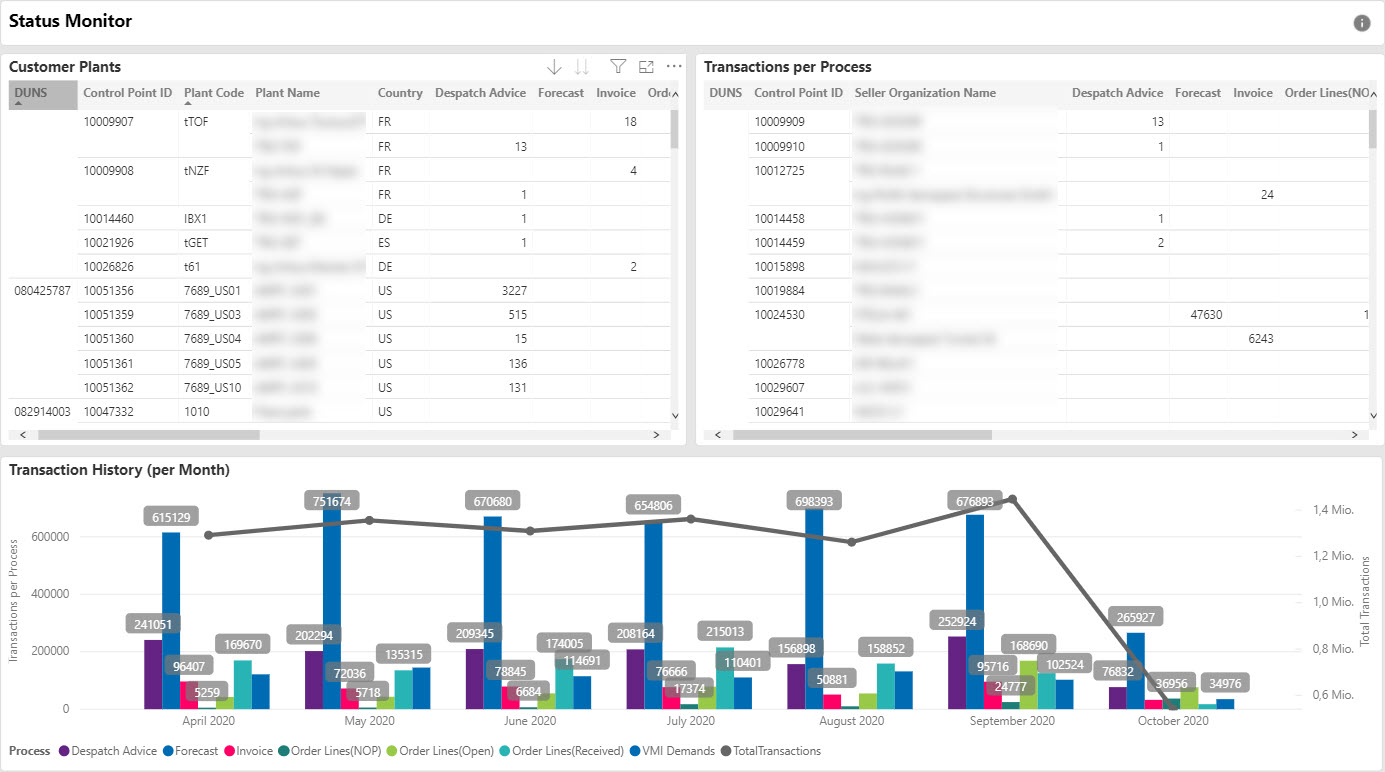Open the more options ellipsis for Customer Plants
Image resolution: width=1385 pixels, height=772 pixels.
(674, 67)
